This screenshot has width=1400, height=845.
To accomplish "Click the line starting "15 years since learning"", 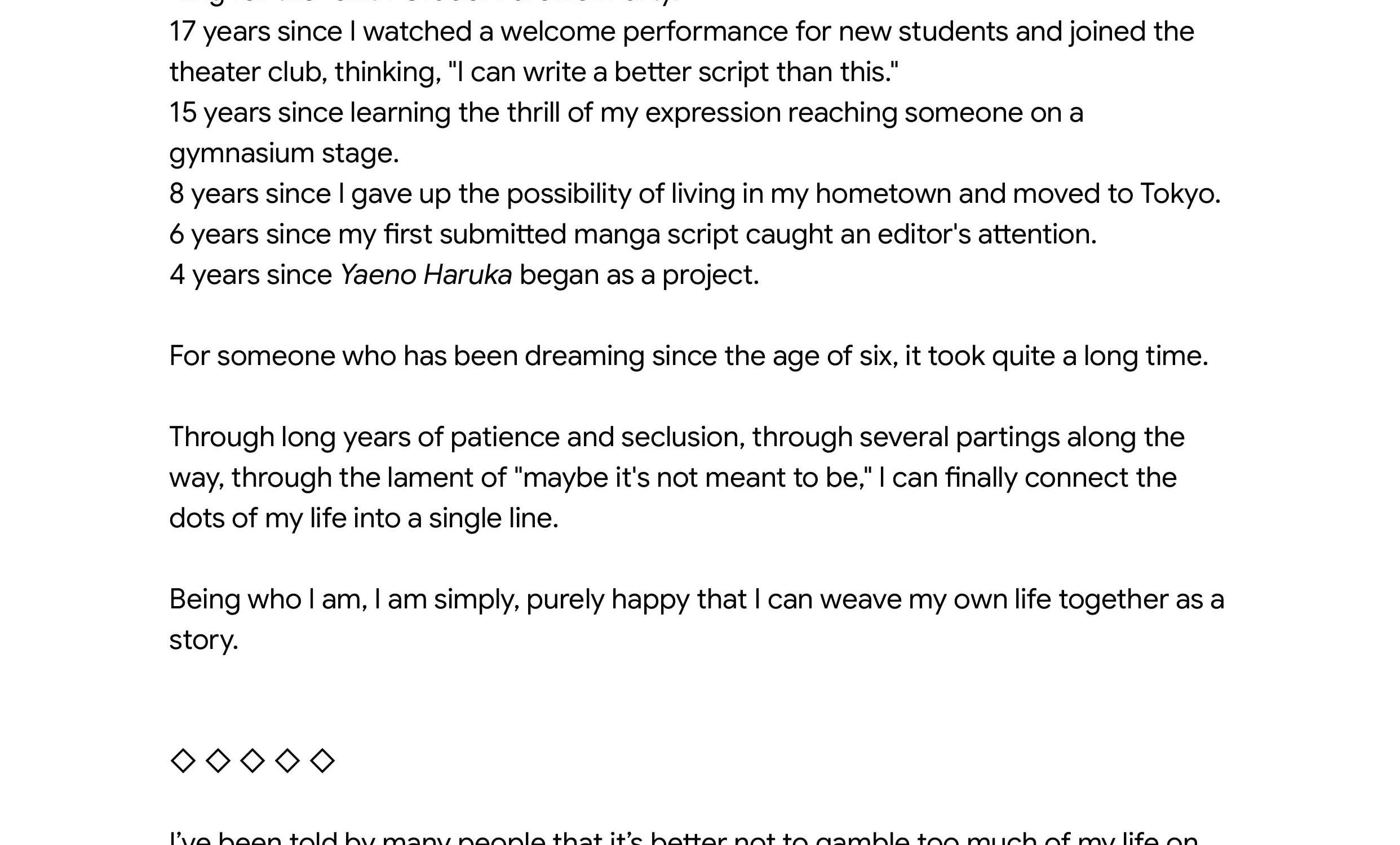I will [x=626, y=113].
